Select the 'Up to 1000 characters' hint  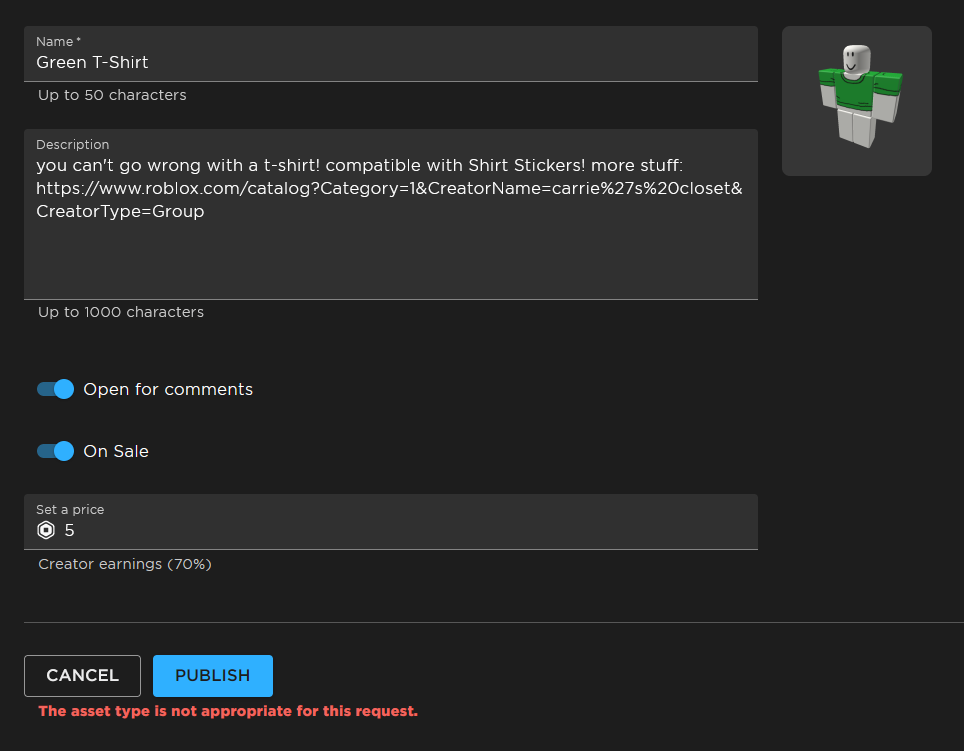click(x=120, y=312)
